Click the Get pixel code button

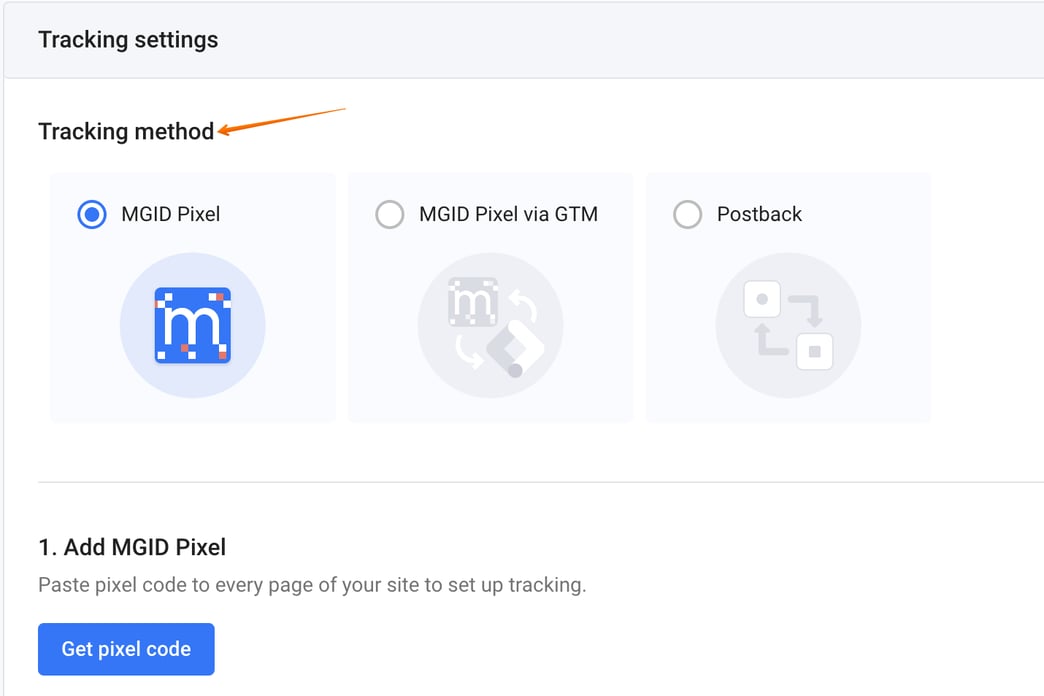coord(126,649)
